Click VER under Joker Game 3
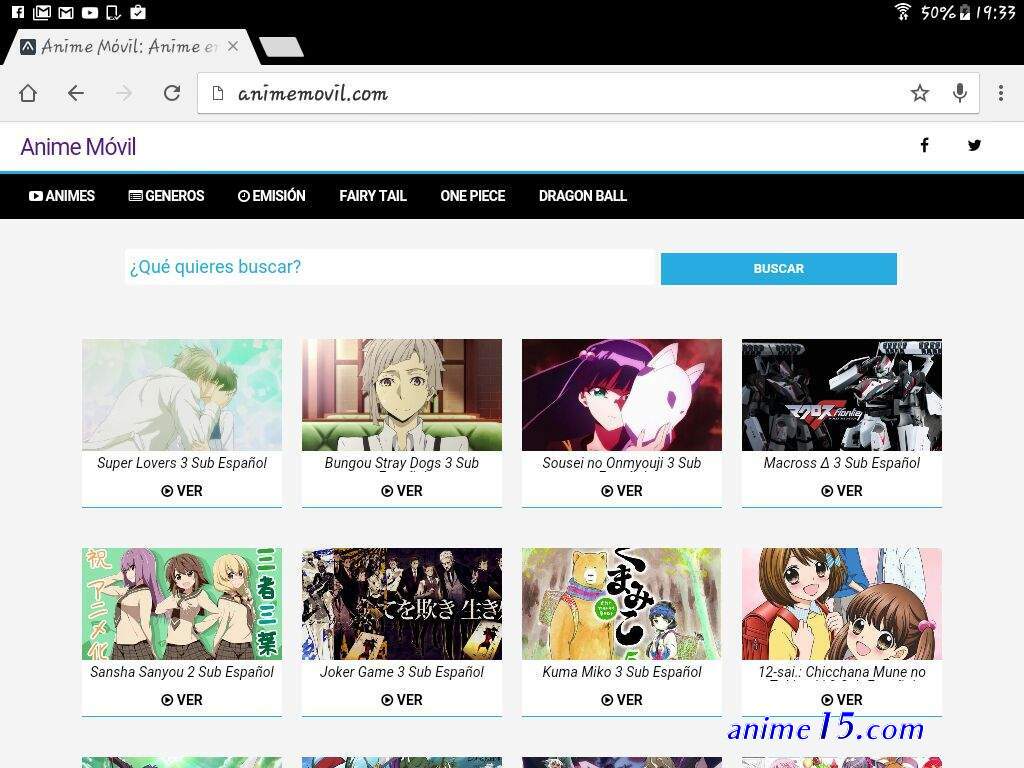 pos(402,700)
